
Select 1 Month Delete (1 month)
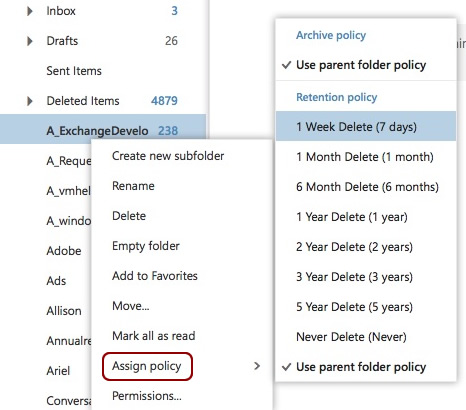pyautogui.click(x=365, y=157)
